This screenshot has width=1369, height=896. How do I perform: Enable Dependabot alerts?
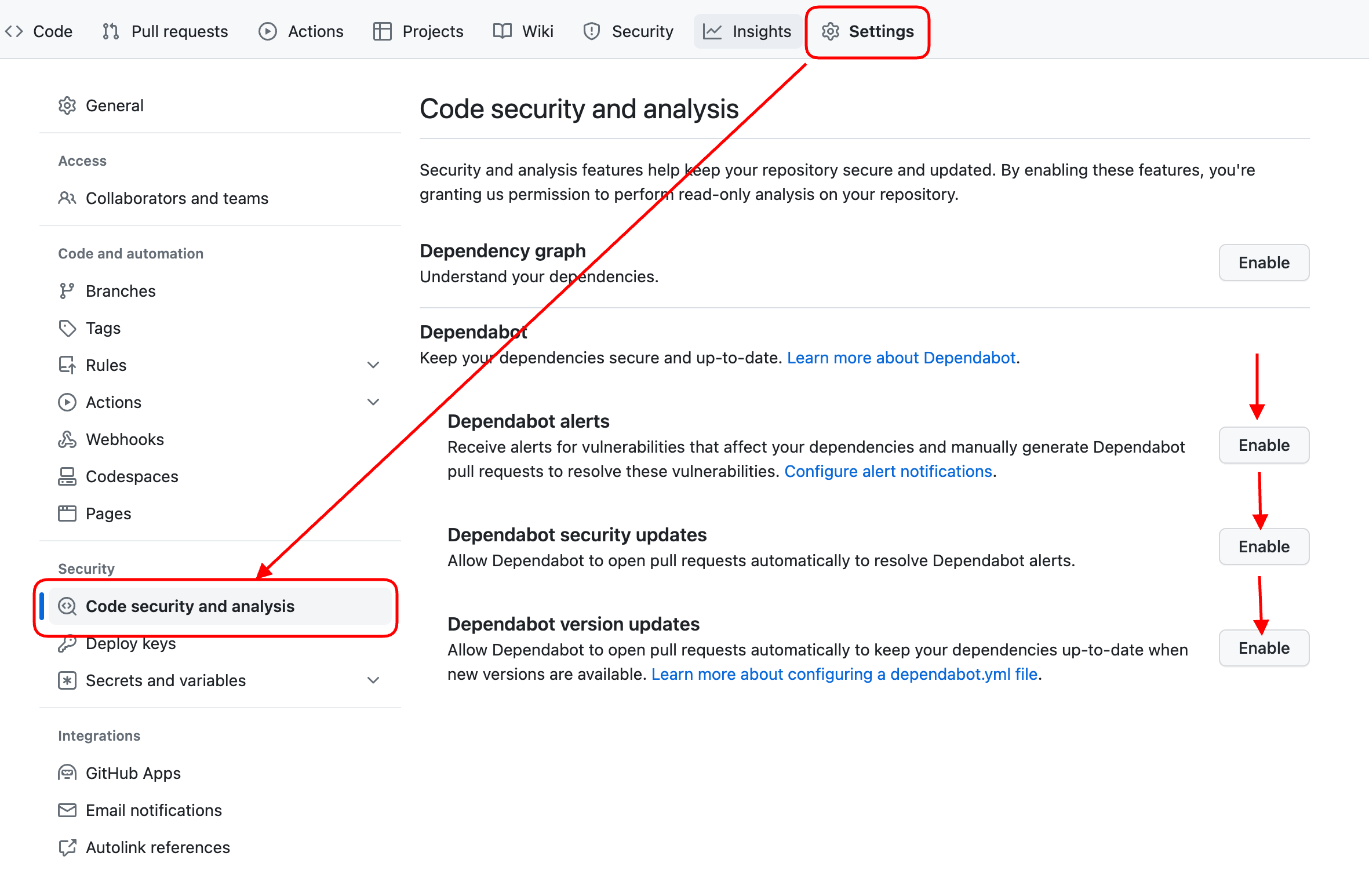pyautogui.click(x=1264, y=445)
